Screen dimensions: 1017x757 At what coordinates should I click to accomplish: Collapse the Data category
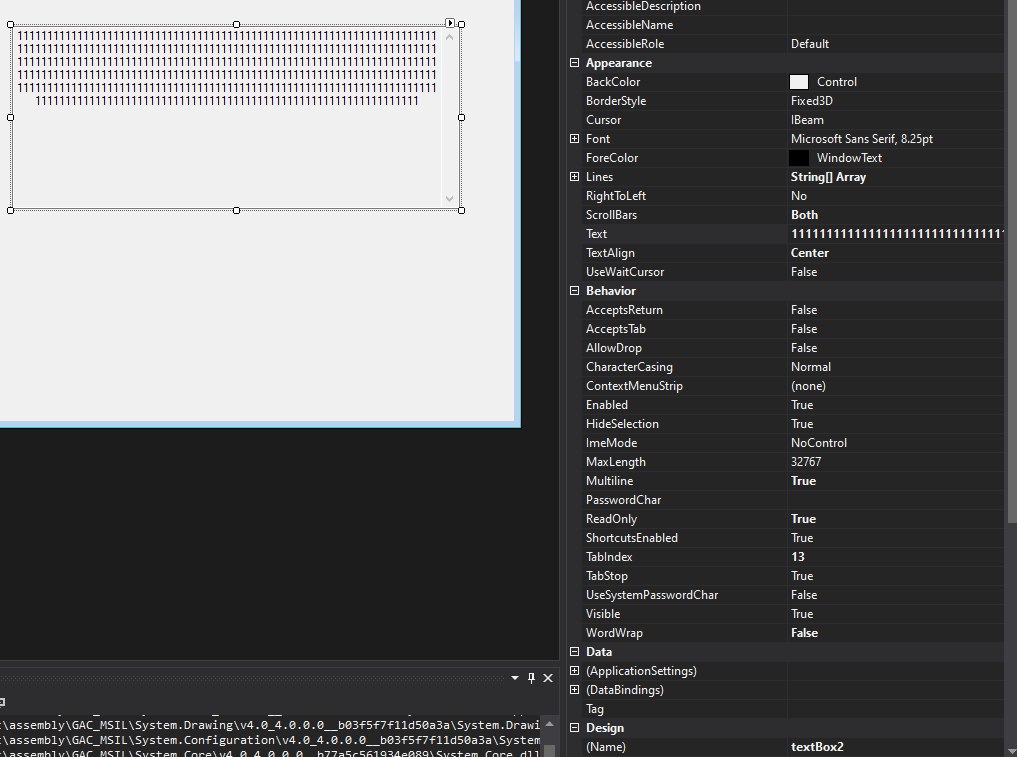[x=574, y=652]
